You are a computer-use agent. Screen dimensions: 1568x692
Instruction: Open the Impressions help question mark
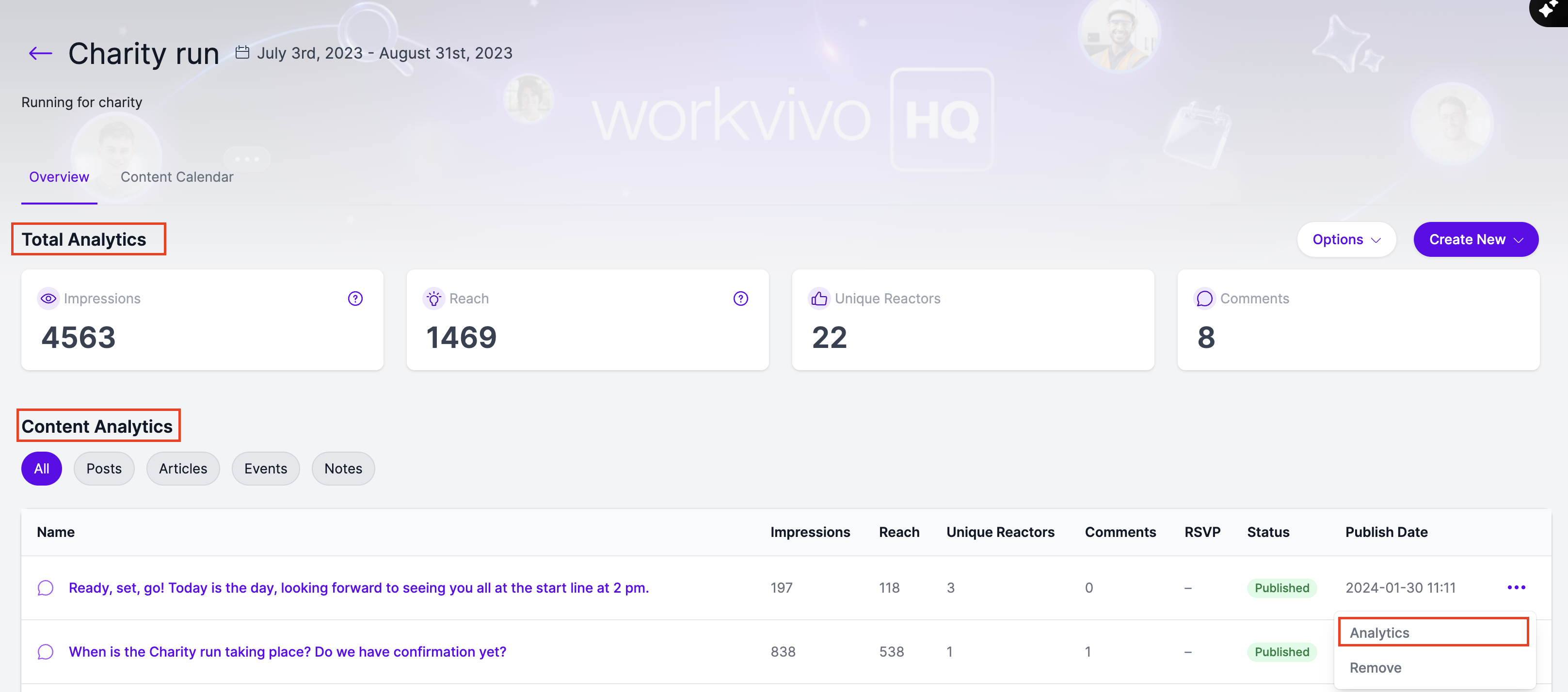pos(355,298)
